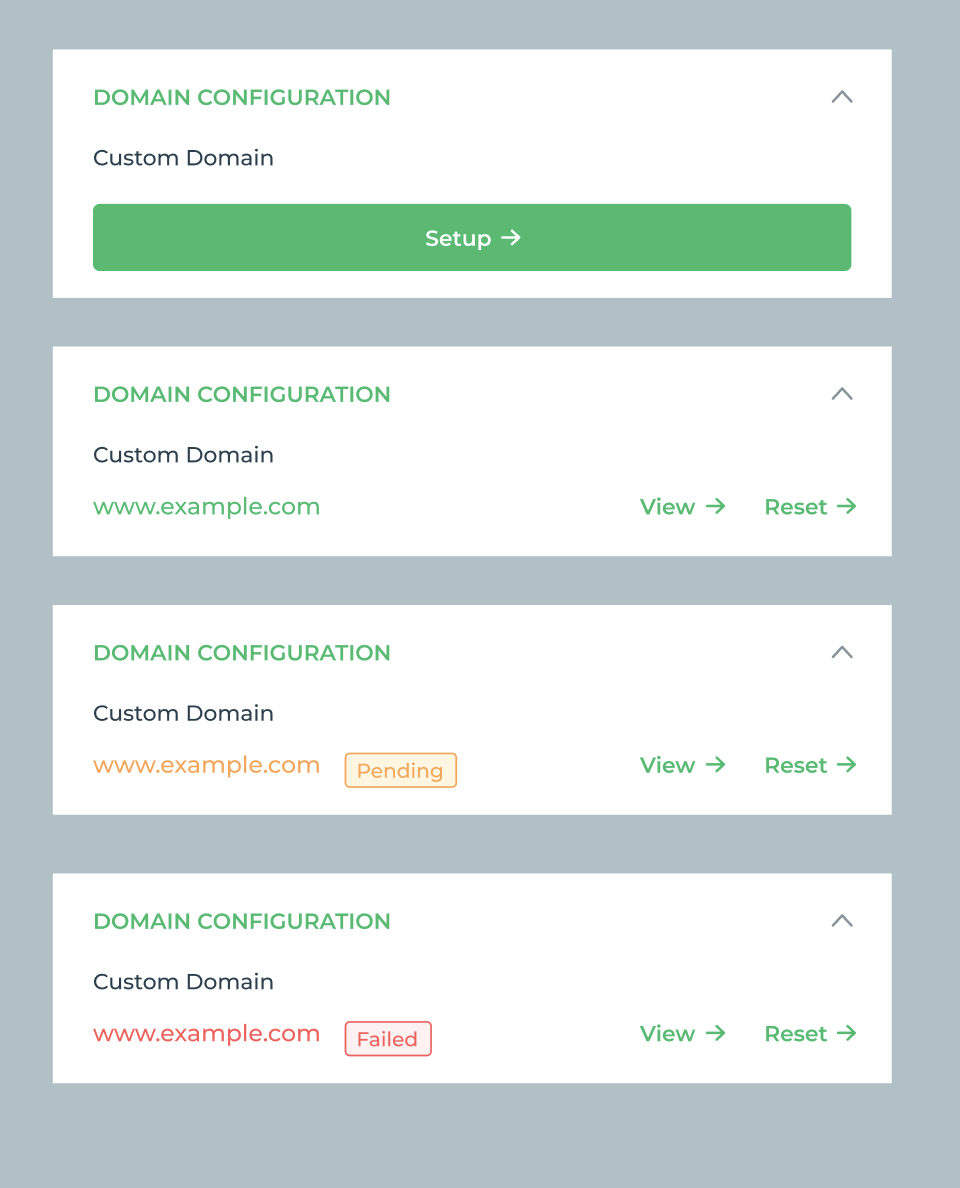Click the orange www.example.com domain link
The width and height of the screenshot is (960, 1188).
tap(207, 764)
